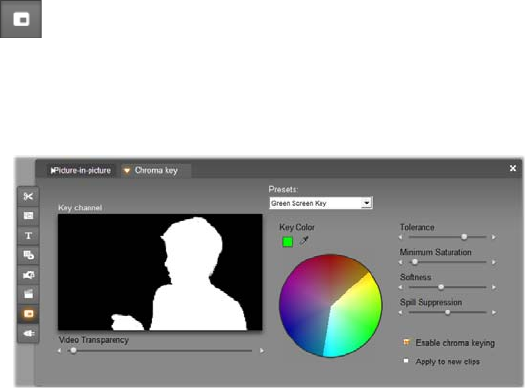
Task: Select the picture-in-picture chroma key tool
Action: tap(28, 314)
